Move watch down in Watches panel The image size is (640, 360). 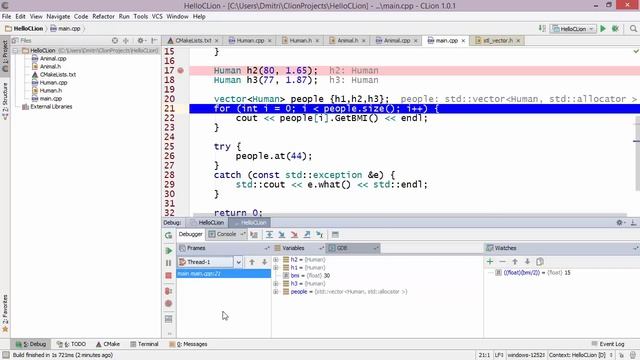click(x=527, y=262)
